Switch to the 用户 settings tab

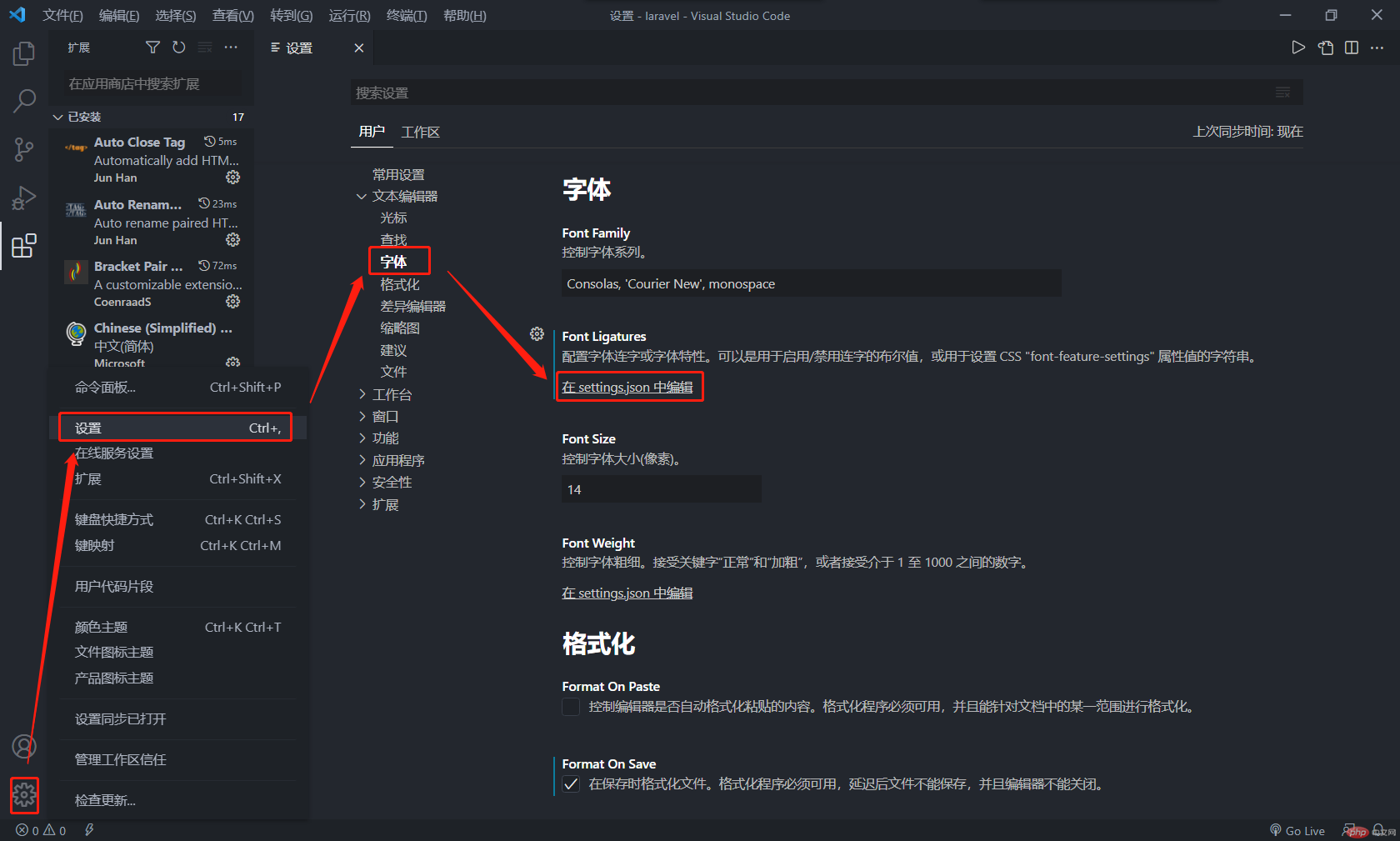[x=372, y=132]
